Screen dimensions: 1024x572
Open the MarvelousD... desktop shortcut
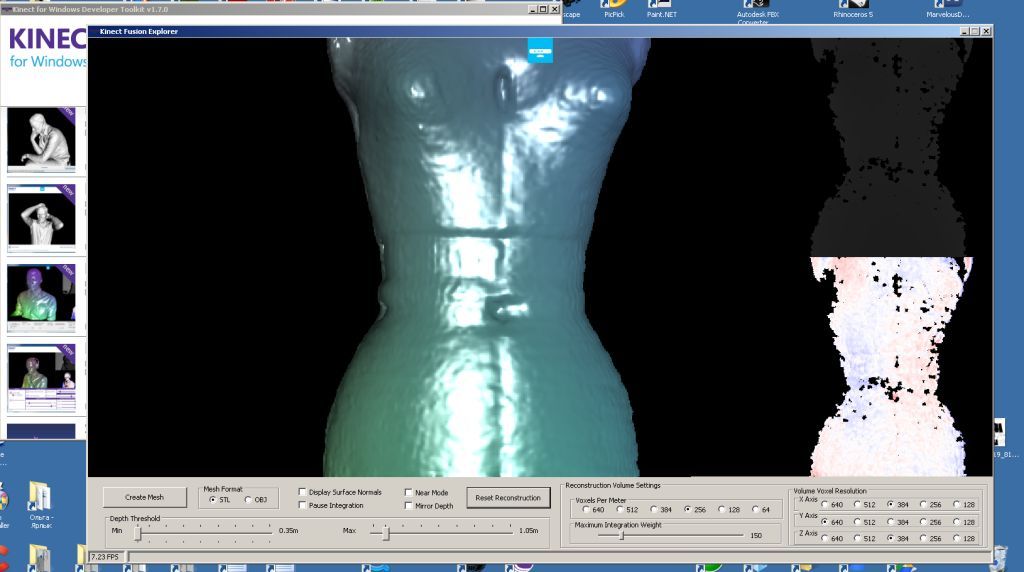[948, 9]
